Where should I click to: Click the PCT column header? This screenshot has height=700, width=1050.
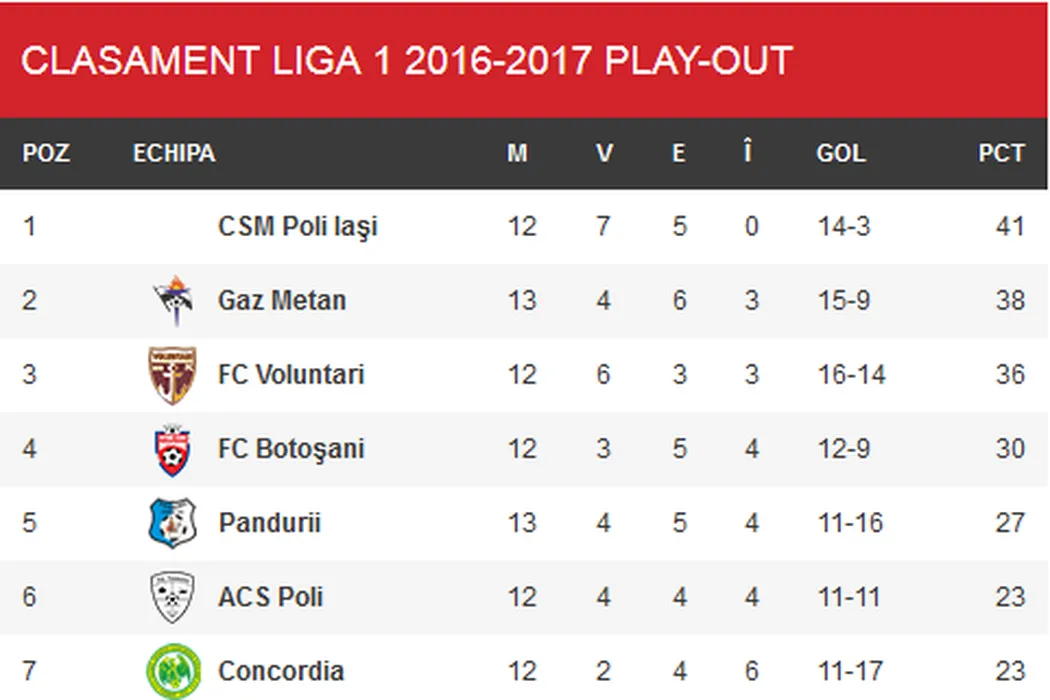click(x=1001, y=154)
